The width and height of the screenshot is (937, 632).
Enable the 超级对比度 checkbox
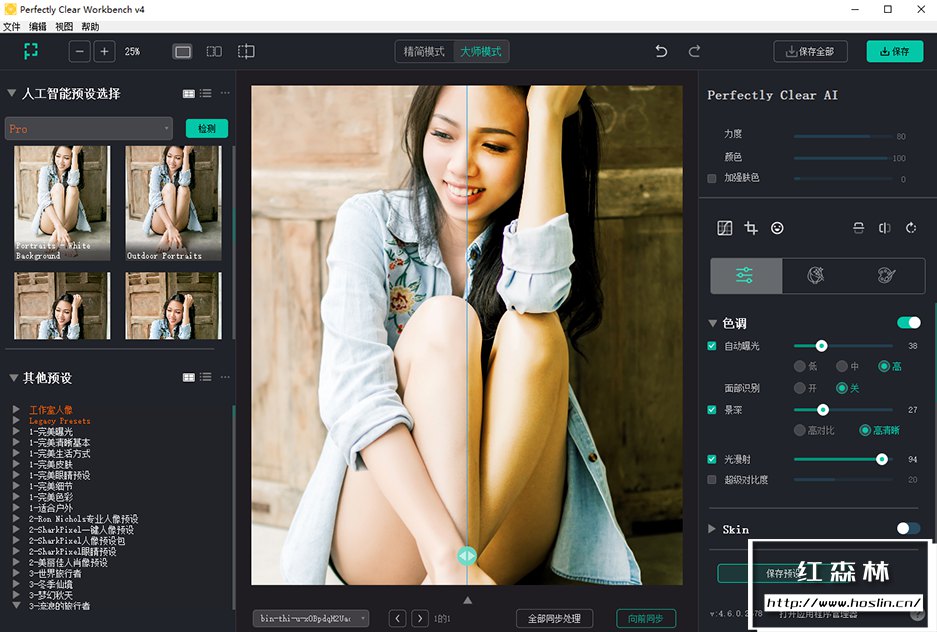click(712, 480)
